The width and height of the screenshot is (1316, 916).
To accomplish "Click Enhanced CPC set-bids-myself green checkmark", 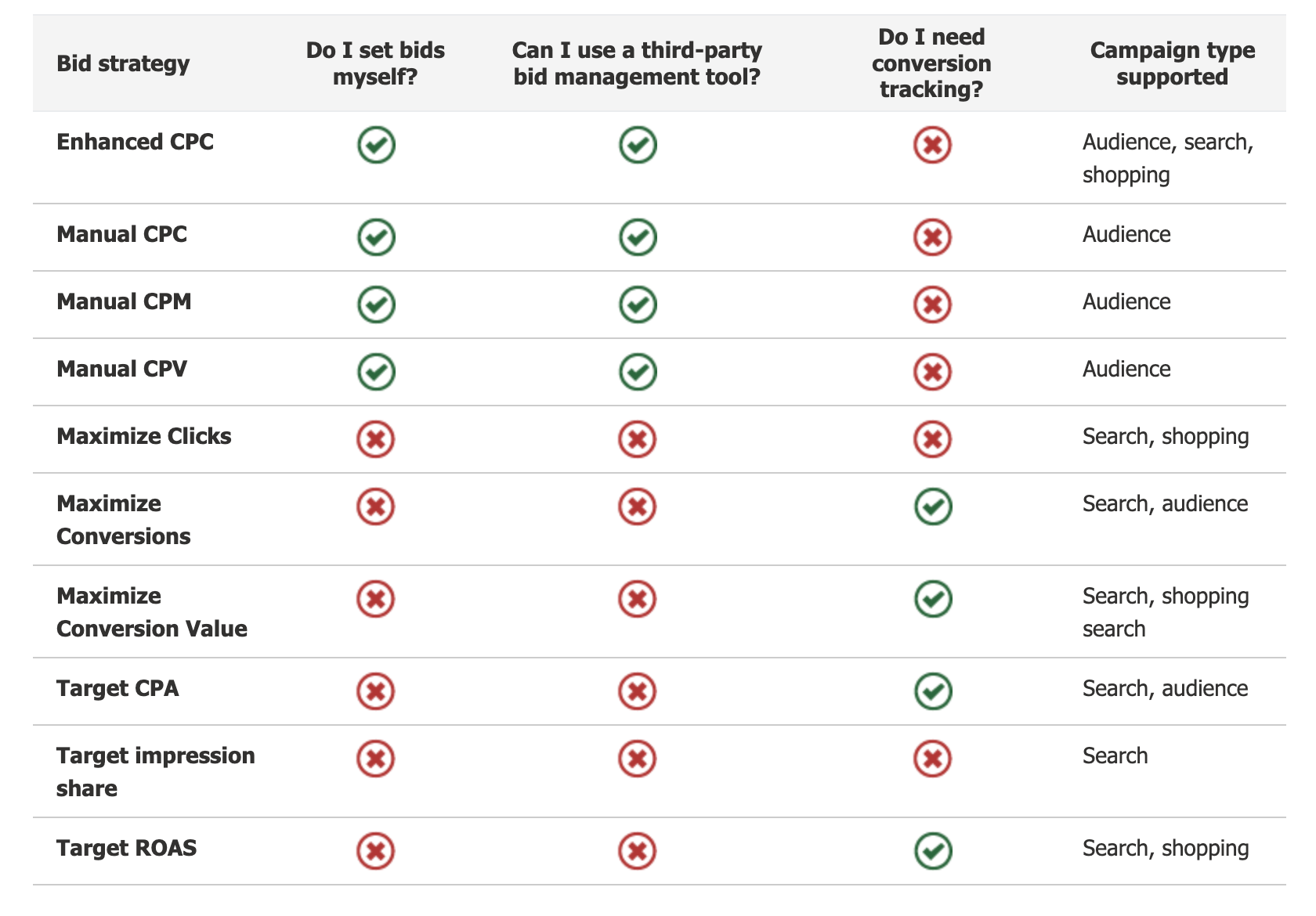I will coord(376,146).
